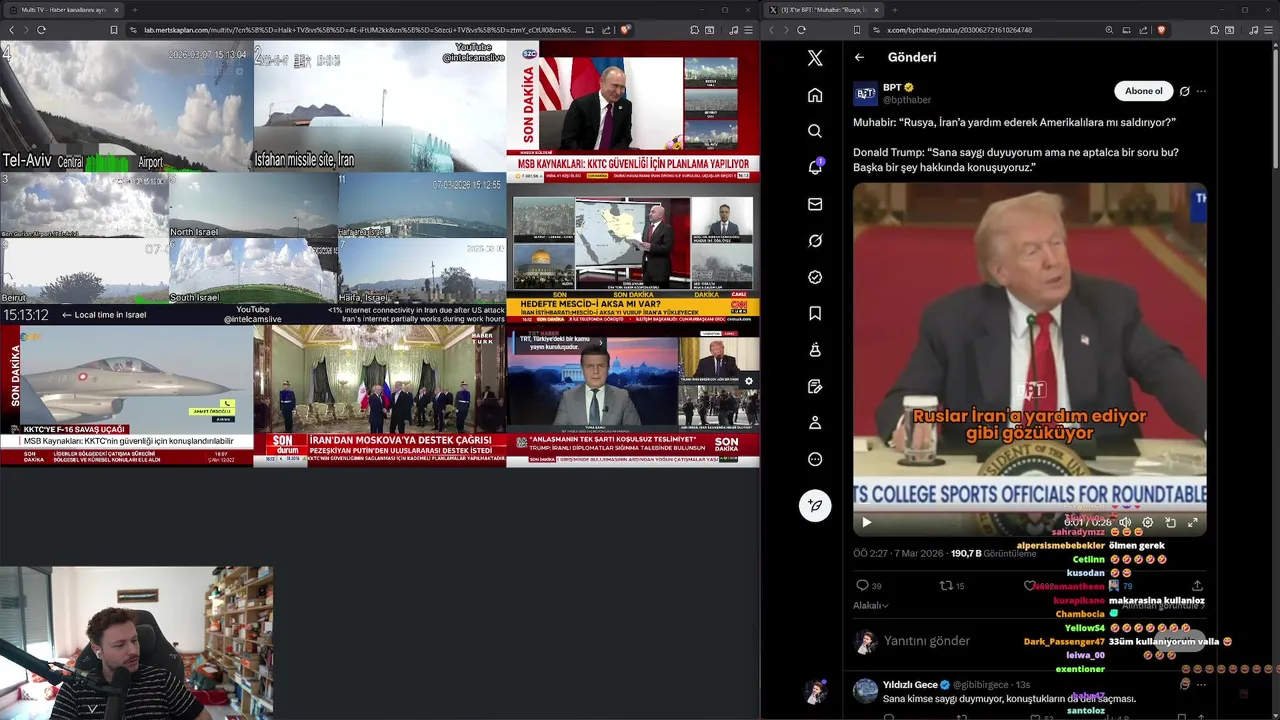
Task: Open Grok icon in X sidebar
Action: (x=815, y=241)
